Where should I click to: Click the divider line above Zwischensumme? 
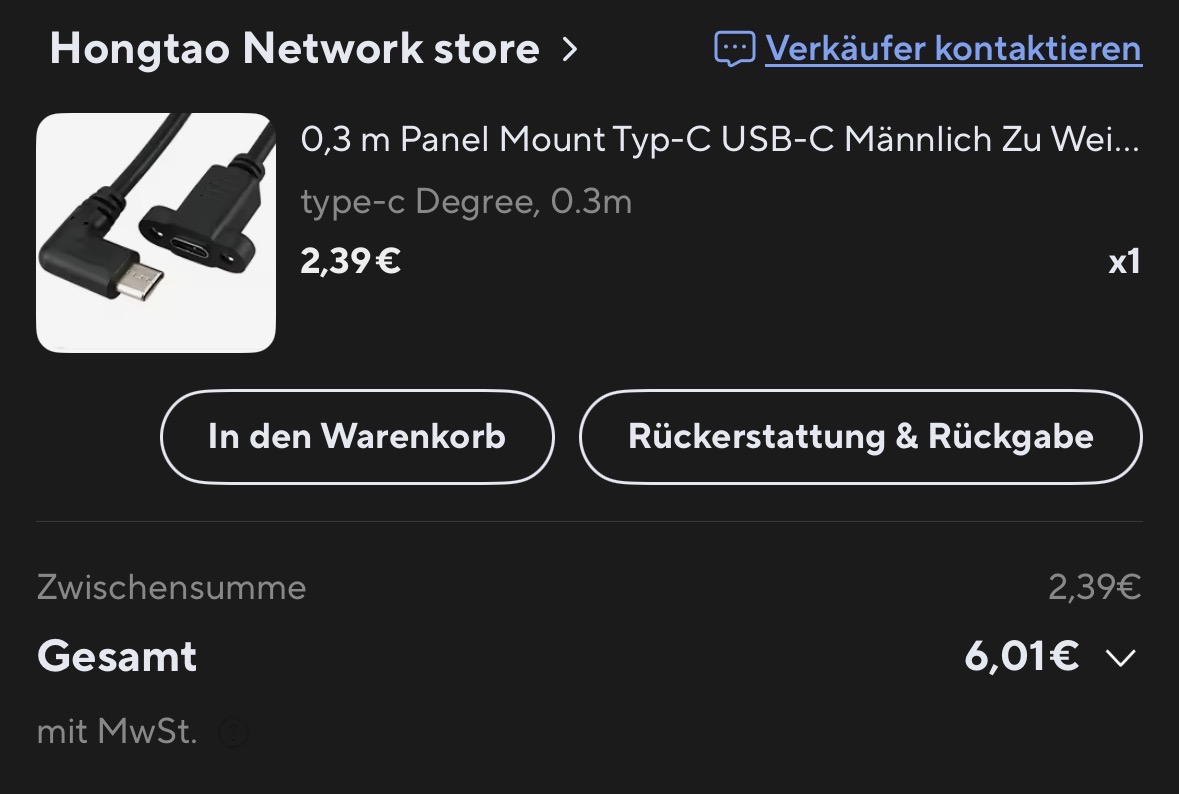pyautogui.click(x=589, y=521)
